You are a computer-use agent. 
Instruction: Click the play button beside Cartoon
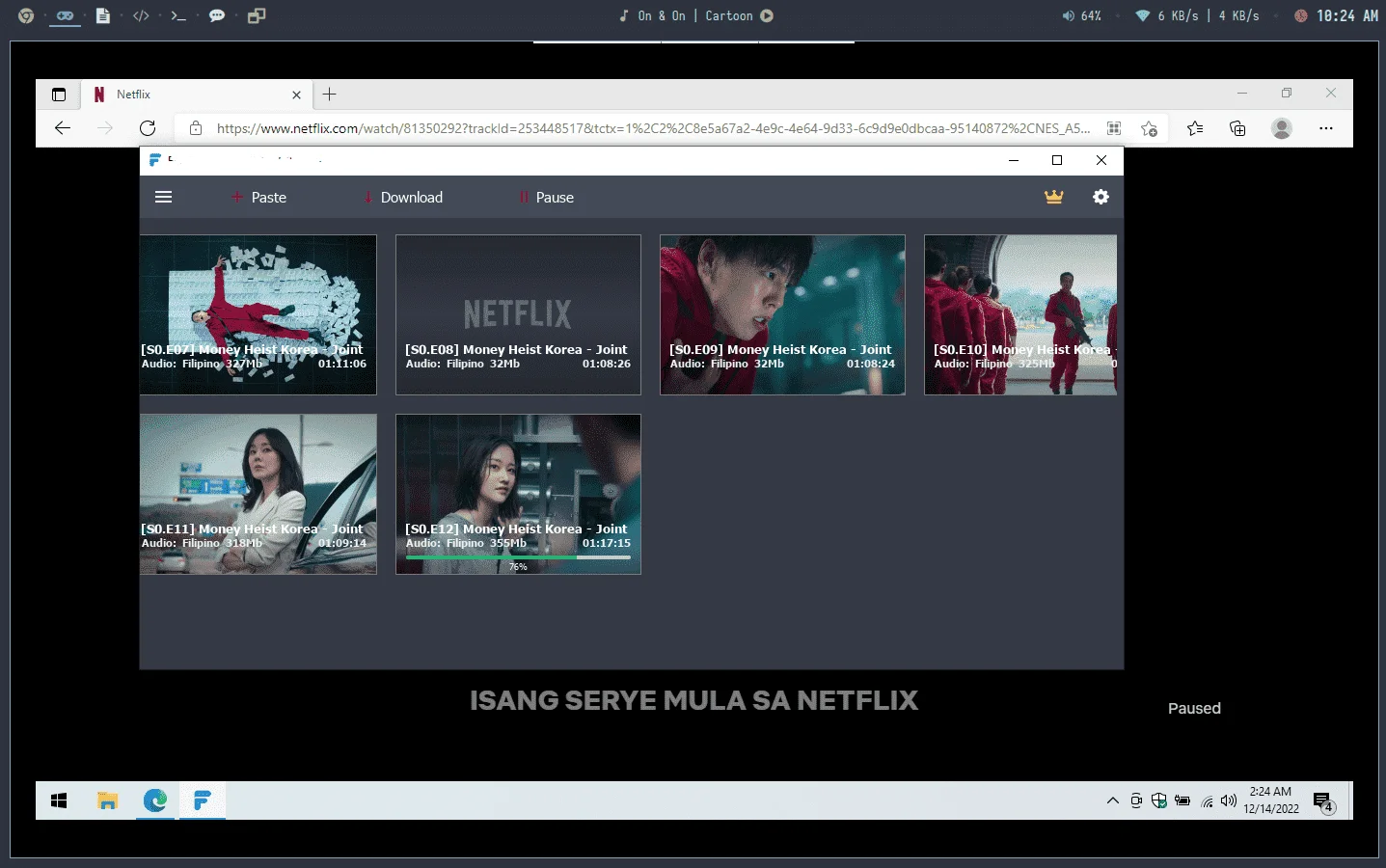(x=767, y=15)
